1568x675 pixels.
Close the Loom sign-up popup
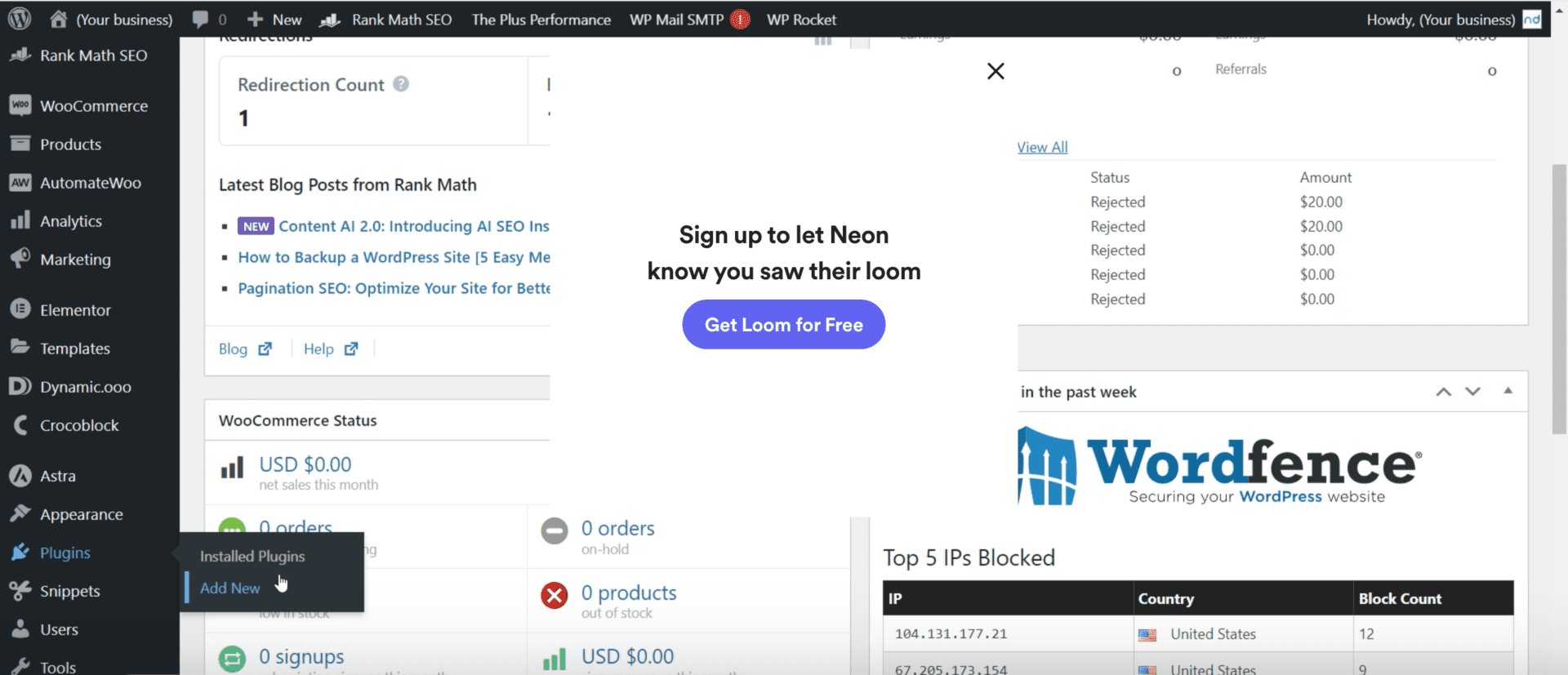tap(996, 71)
